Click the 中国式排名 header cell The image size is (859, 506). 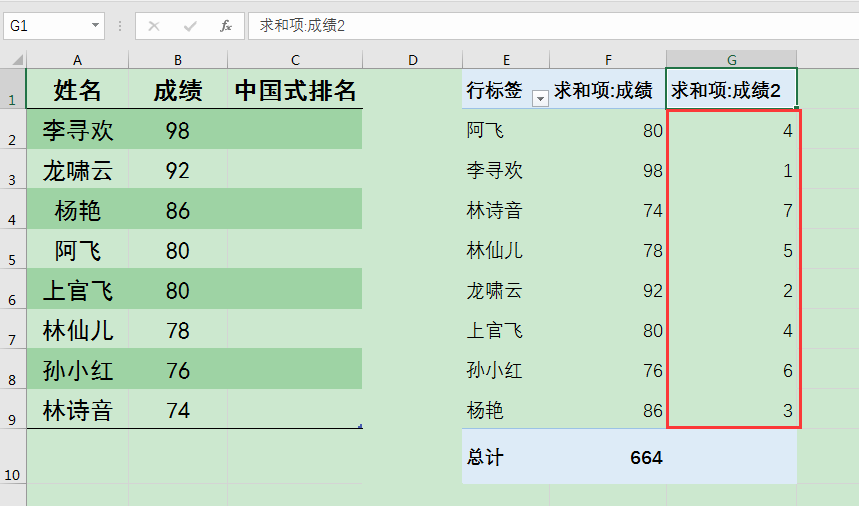[x=295, y=89]
